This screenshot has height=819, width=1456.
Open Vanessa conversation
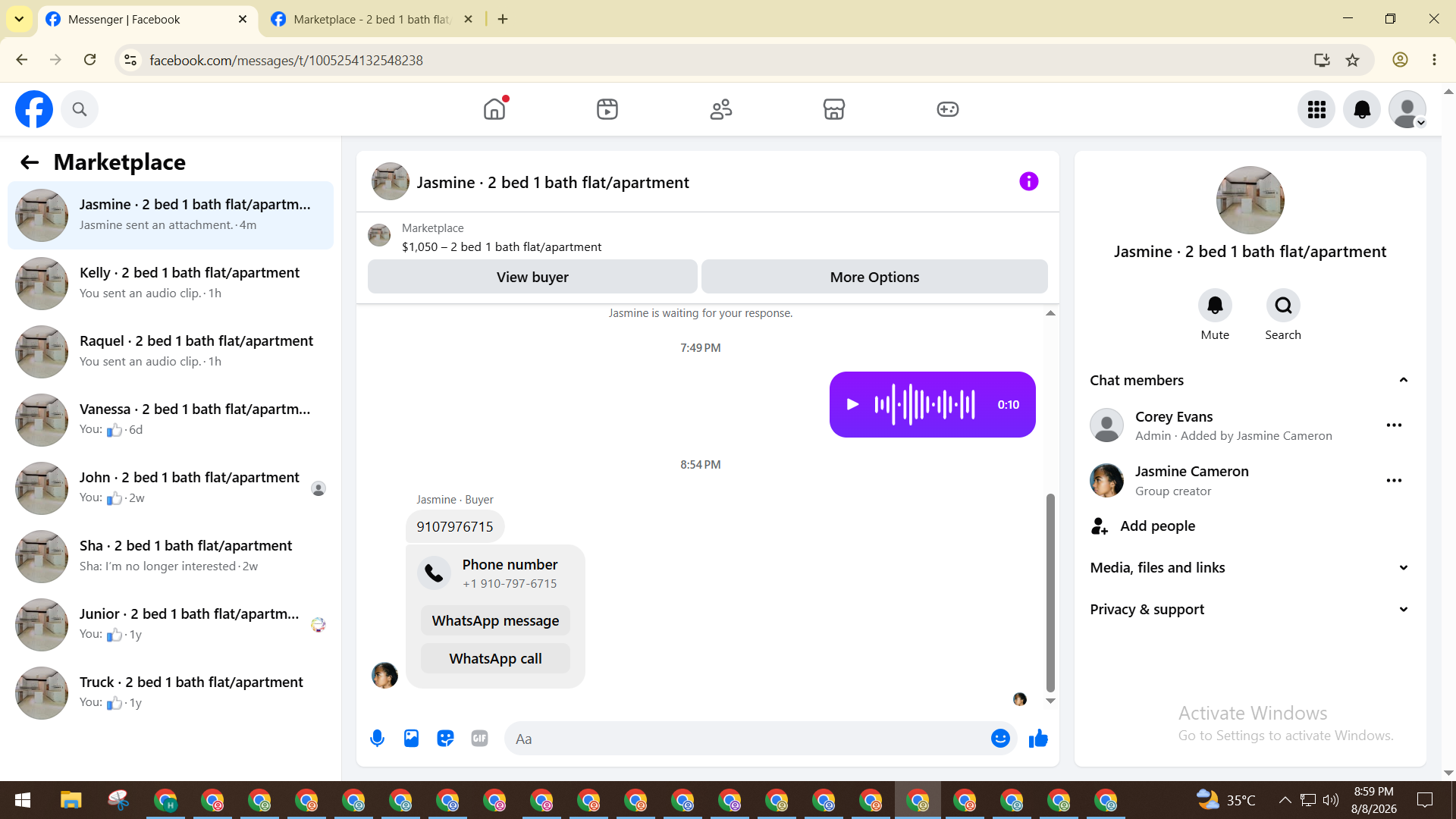[171, 420]
